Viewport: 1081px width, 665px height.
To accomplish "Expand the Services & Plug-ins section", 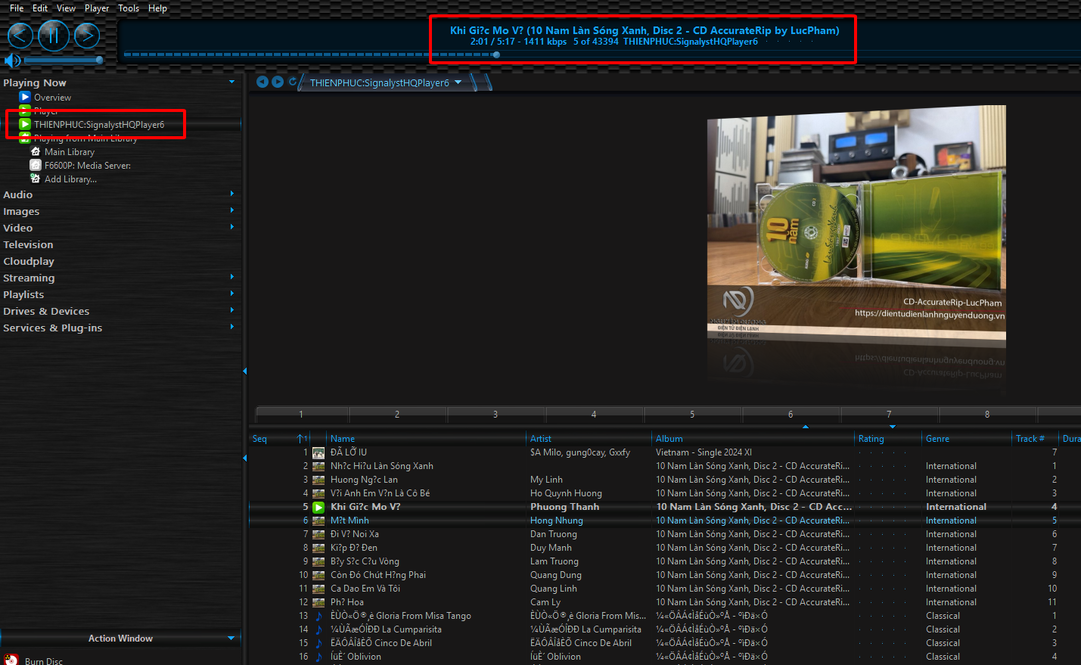I will [232, 327].
